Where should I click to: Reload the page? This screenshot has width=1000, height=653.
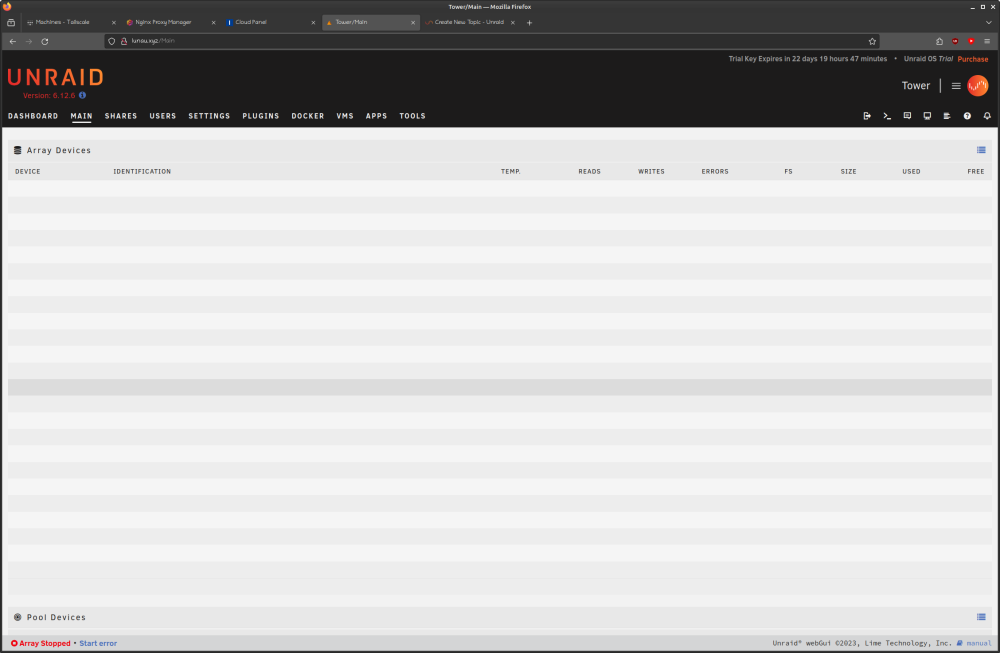click(45, 41)
